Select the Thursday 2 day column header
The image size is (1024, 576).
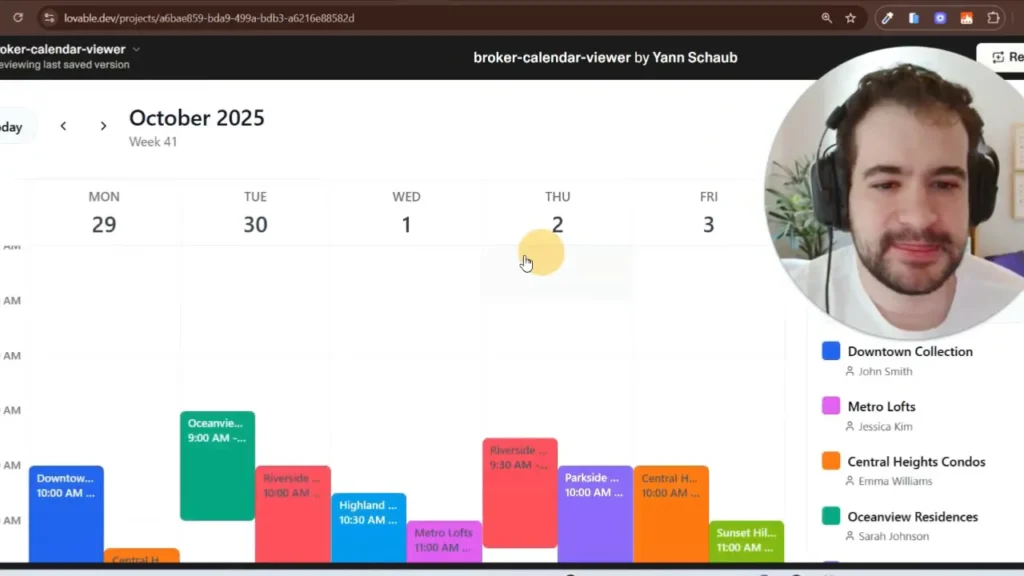click(x=557, y=213)
